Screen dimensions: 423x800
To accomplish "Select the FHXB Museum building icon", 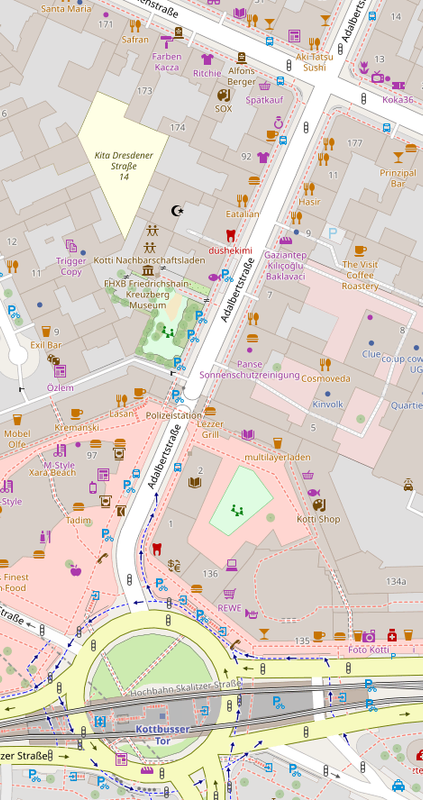I will pyautogui.click(x=148, y=270).
